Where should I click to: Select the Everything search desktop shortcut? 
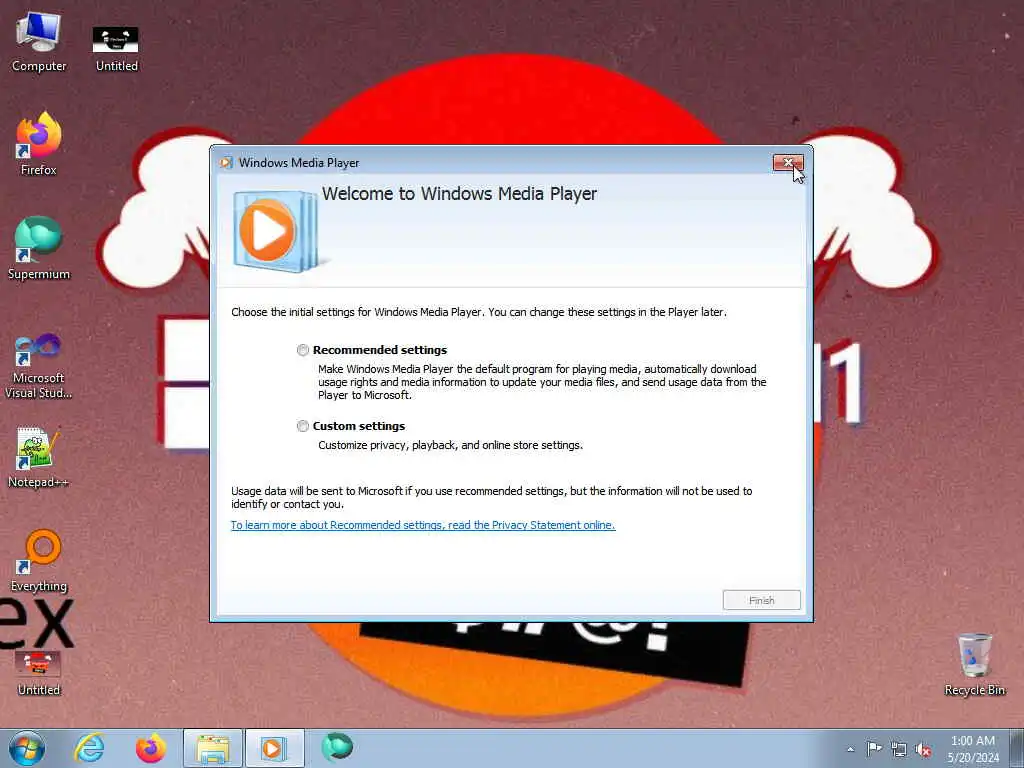click(39, 560)
